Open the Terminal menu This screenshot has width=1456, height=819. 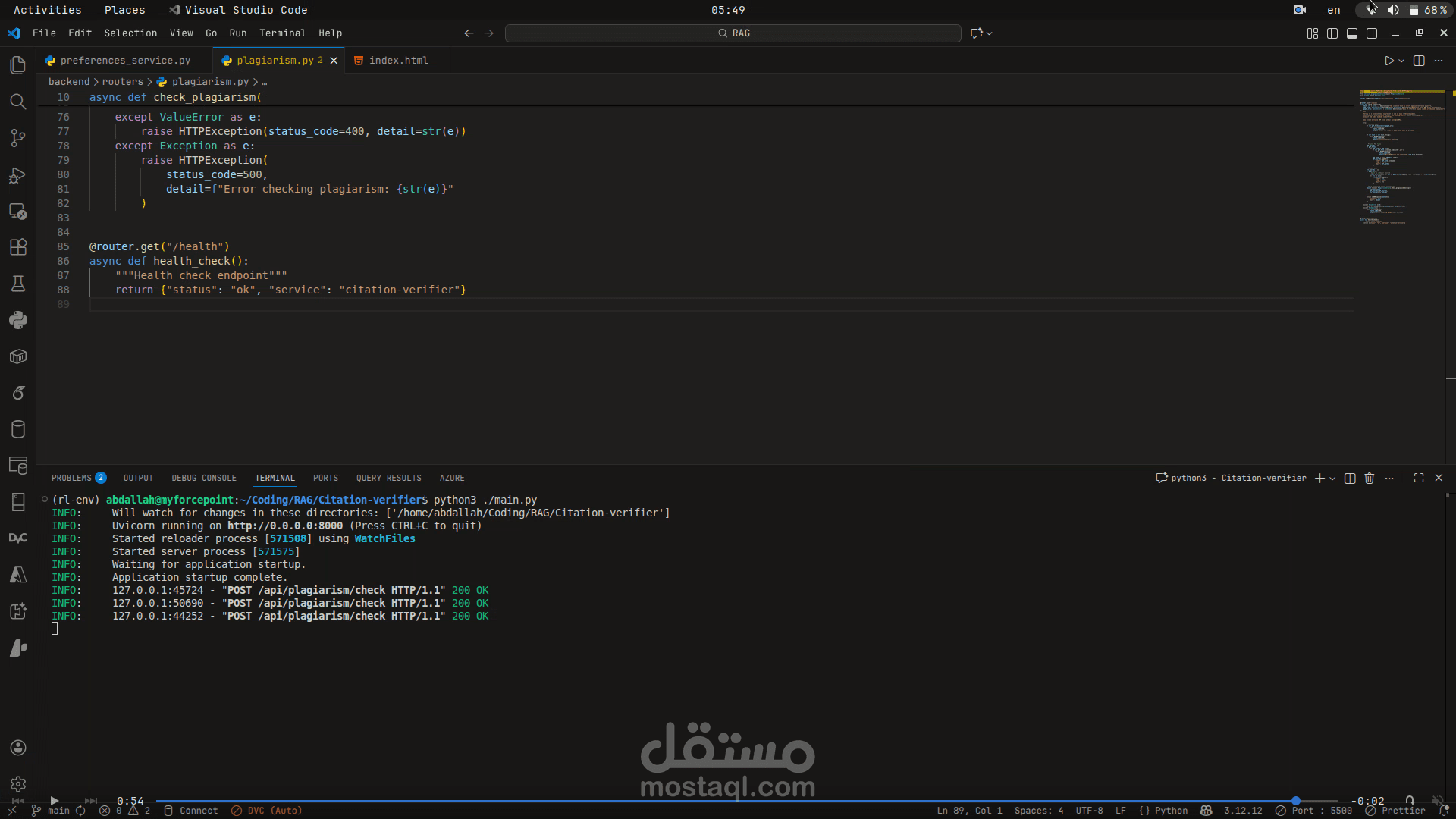click(x=282, y=33)
